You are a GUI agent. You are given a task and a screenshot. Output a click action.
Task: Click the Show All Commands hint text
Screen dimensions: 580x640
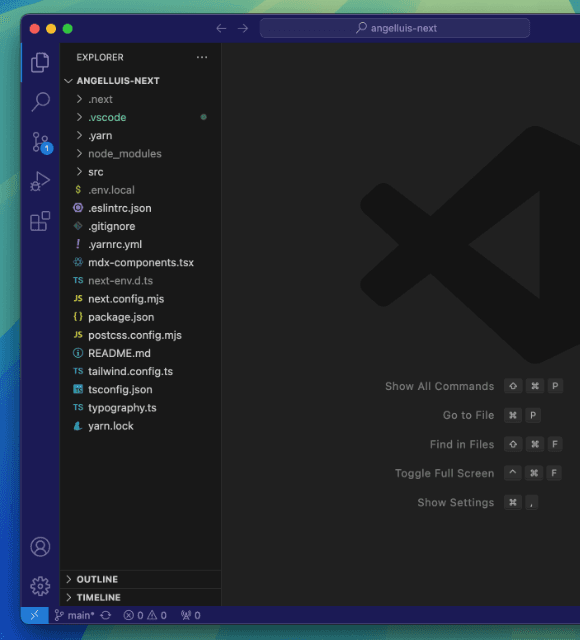pyautogui.click(x=440, y=386)
